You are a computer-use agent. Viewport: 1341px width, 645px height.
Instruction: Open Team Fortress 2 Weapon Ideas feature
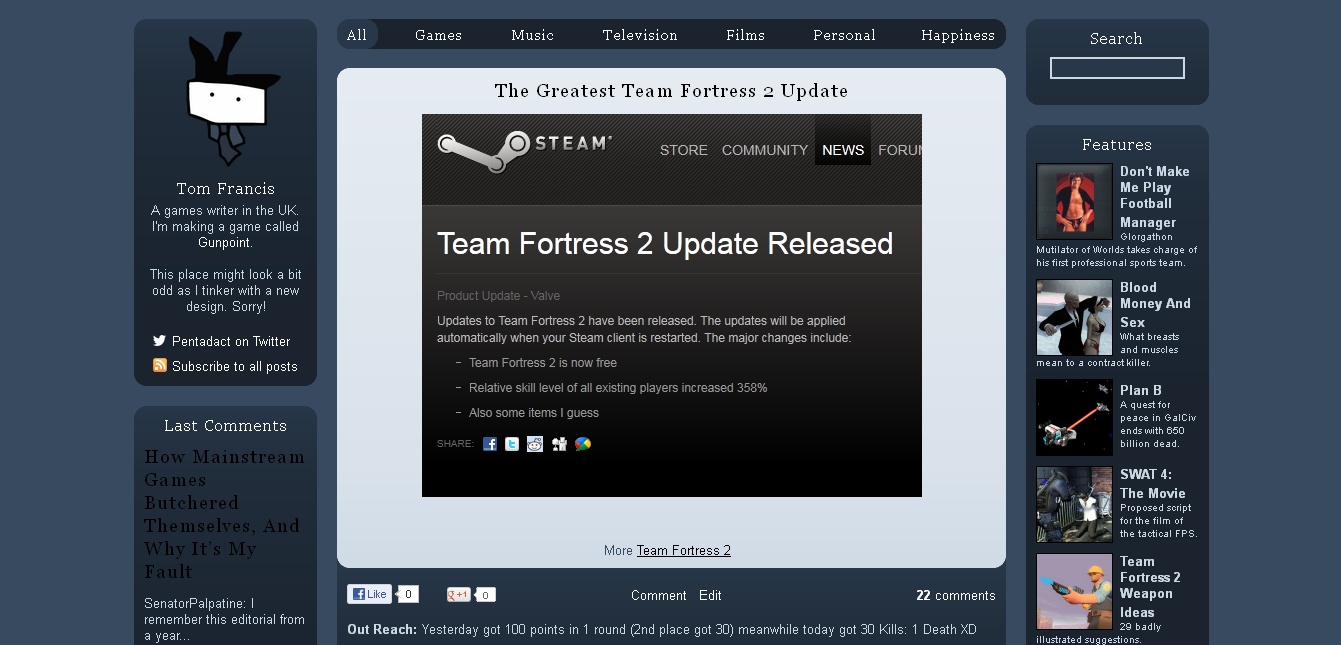(x=1150, y=586)
